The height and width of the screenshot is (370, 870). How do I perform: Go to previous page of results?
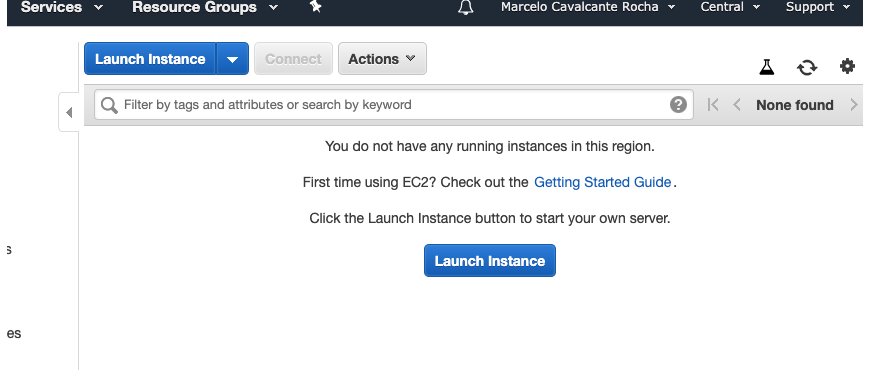click(x=737, y=104)
